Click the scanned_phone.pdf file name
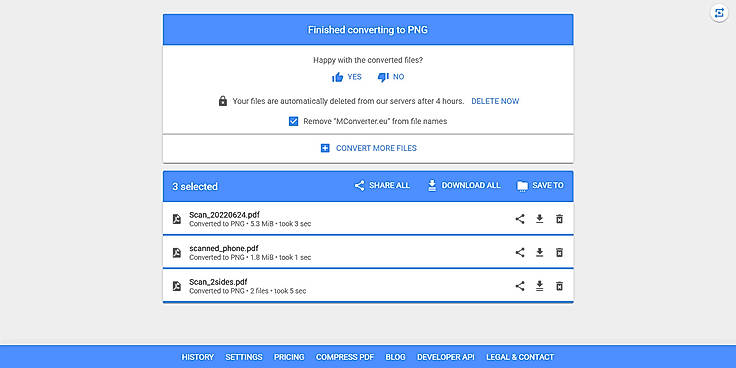The image size is (736, 368). click(224, 248)
